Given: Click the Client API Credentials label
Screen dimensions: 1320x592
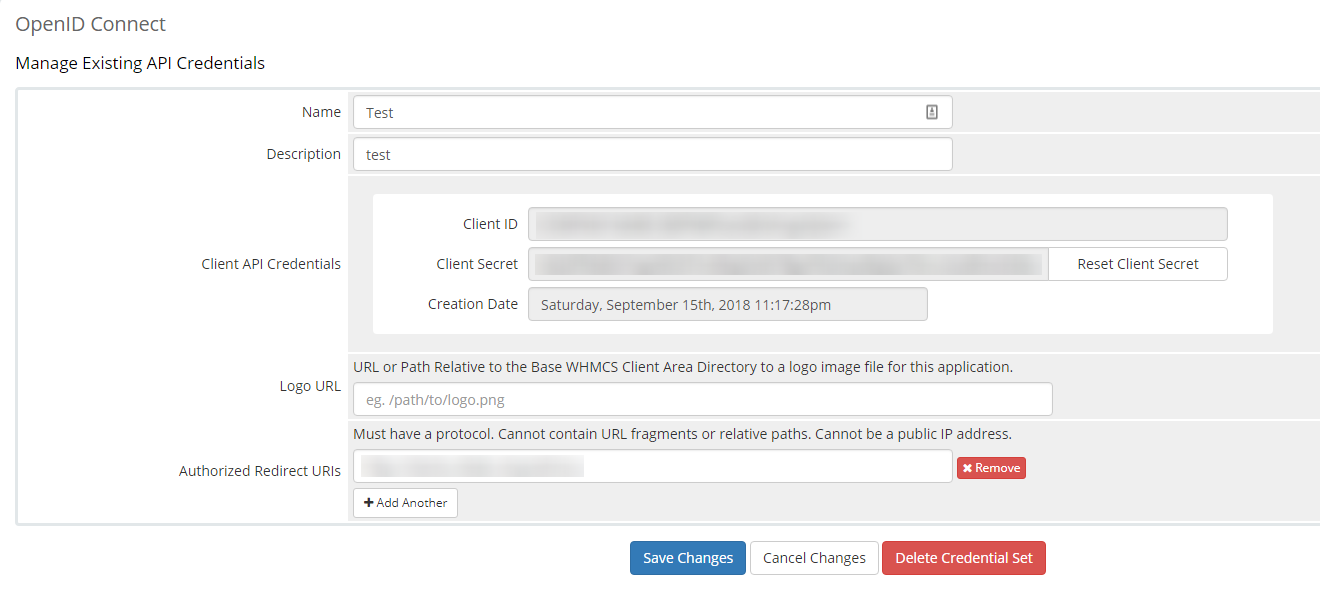Looking at the screenshot, I should pos(271,264).
